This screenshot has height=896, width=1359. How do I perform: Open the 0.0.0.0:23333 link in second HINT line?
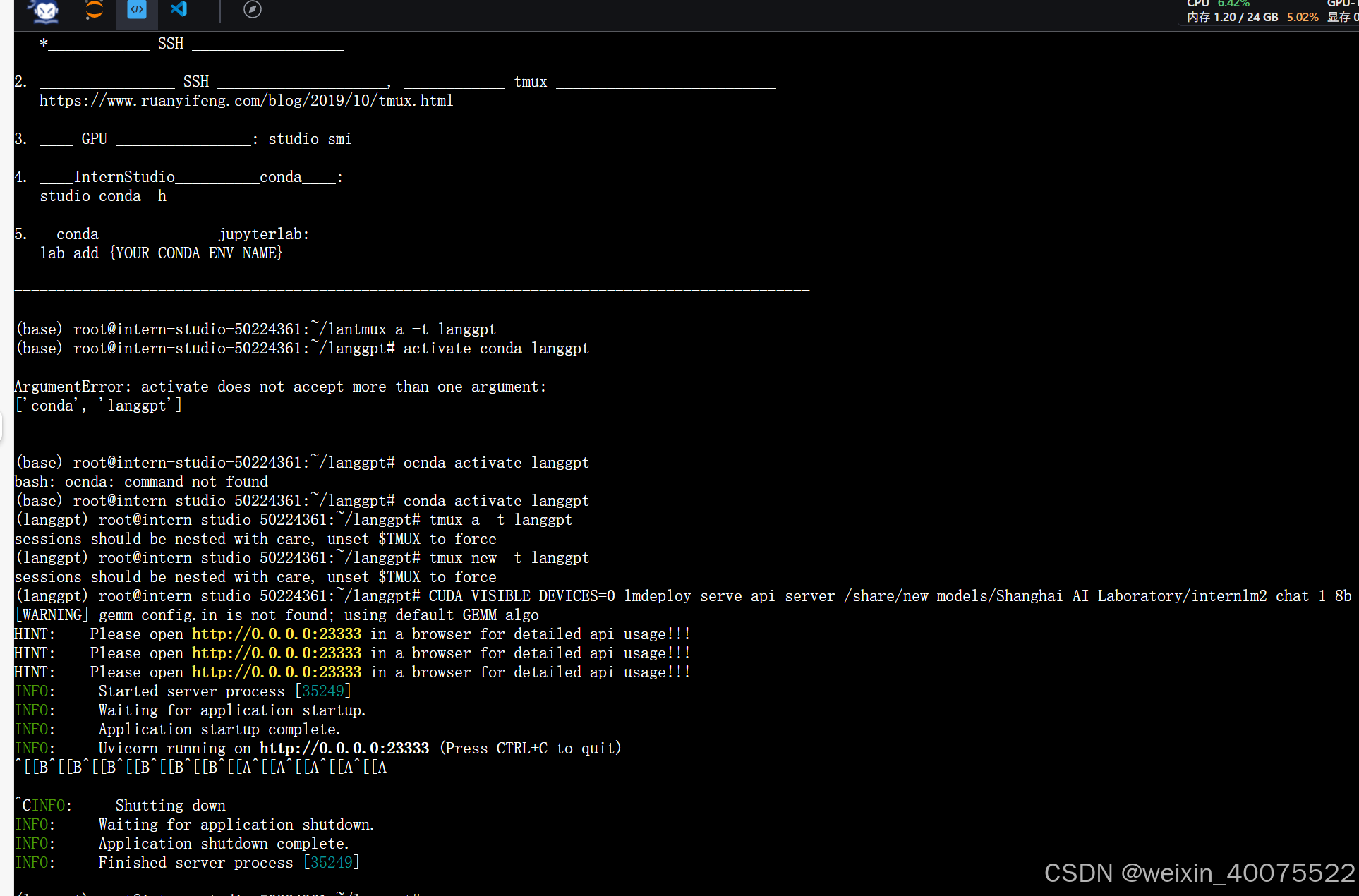(x=277, y=653)
